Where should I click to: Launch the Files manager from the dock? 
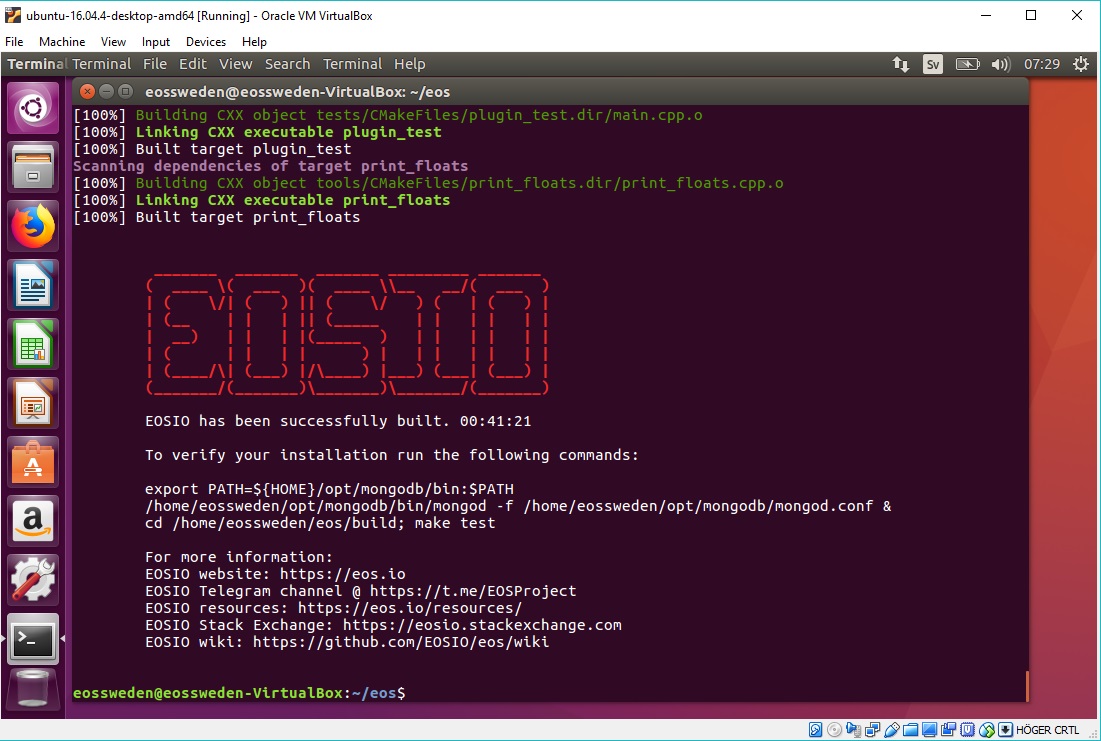tap(33, 167)
